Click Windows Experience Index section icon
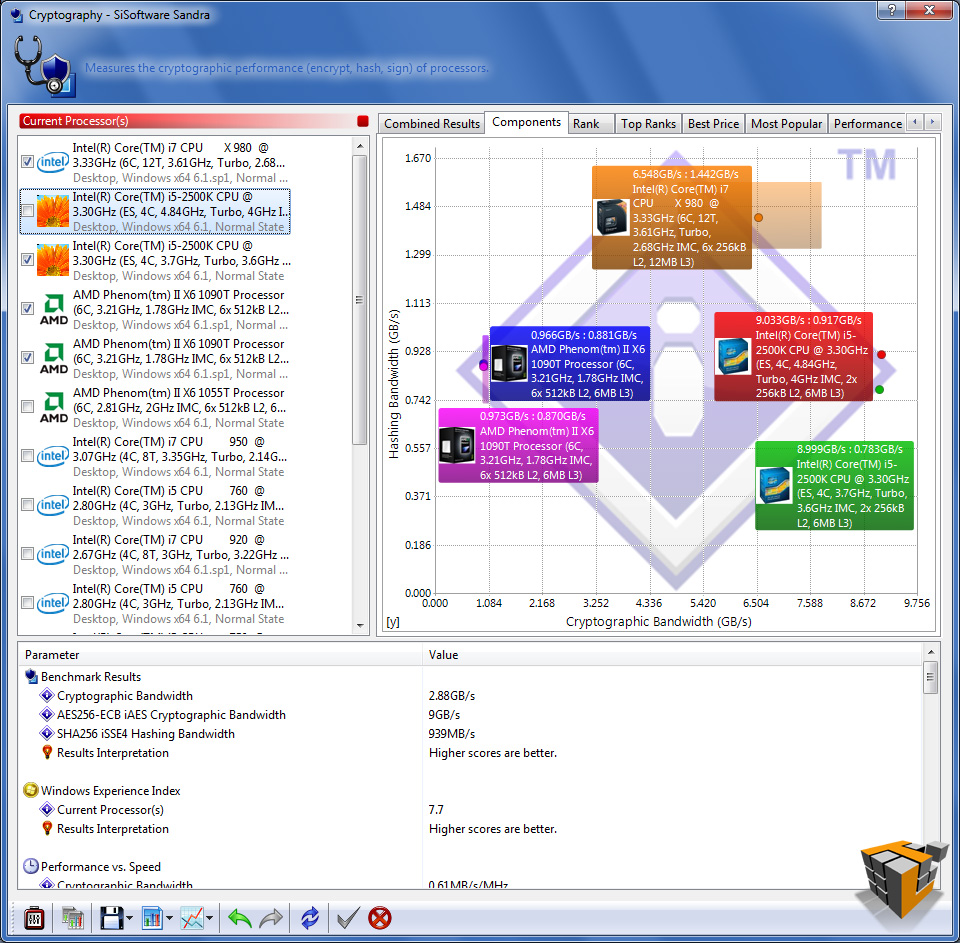 click(31, 791)
